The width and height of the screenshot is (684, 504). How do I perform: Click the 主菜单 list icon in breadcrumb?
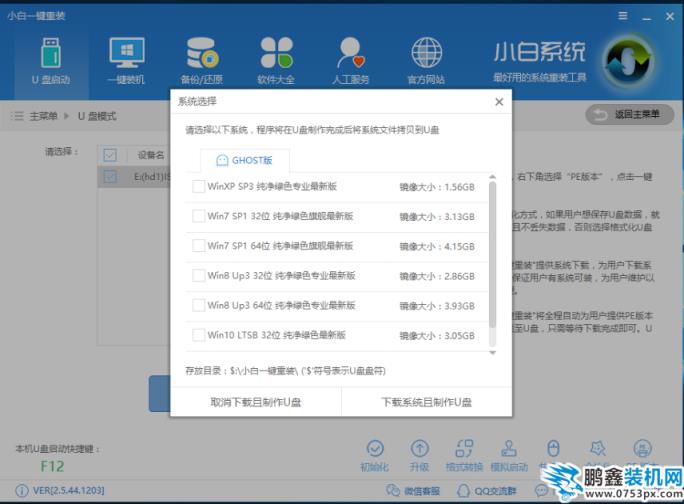17,116
